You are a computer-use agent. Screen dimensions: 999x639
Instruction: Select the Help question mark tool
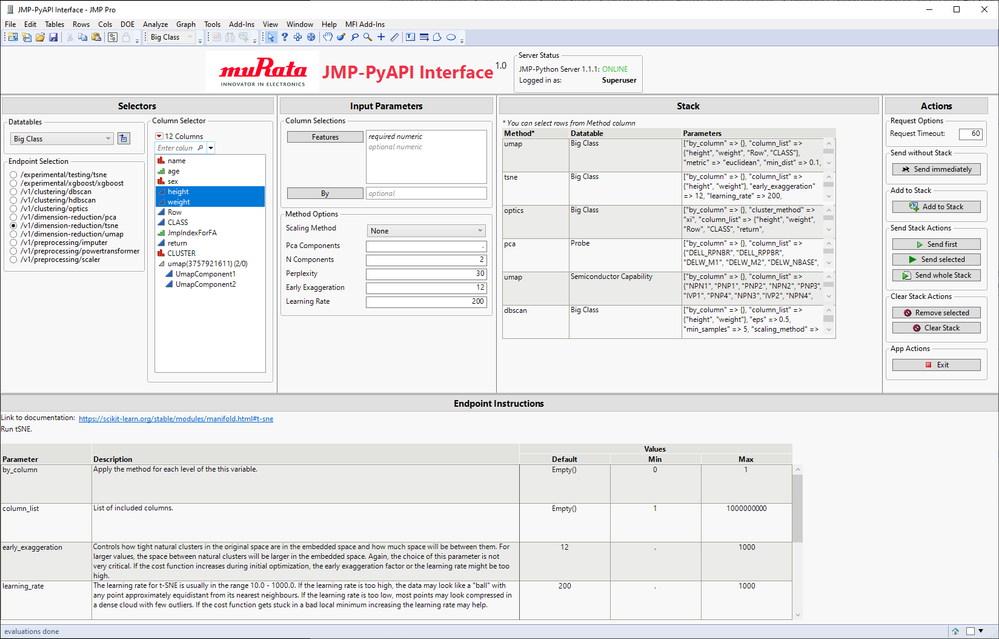click(285, 38)
